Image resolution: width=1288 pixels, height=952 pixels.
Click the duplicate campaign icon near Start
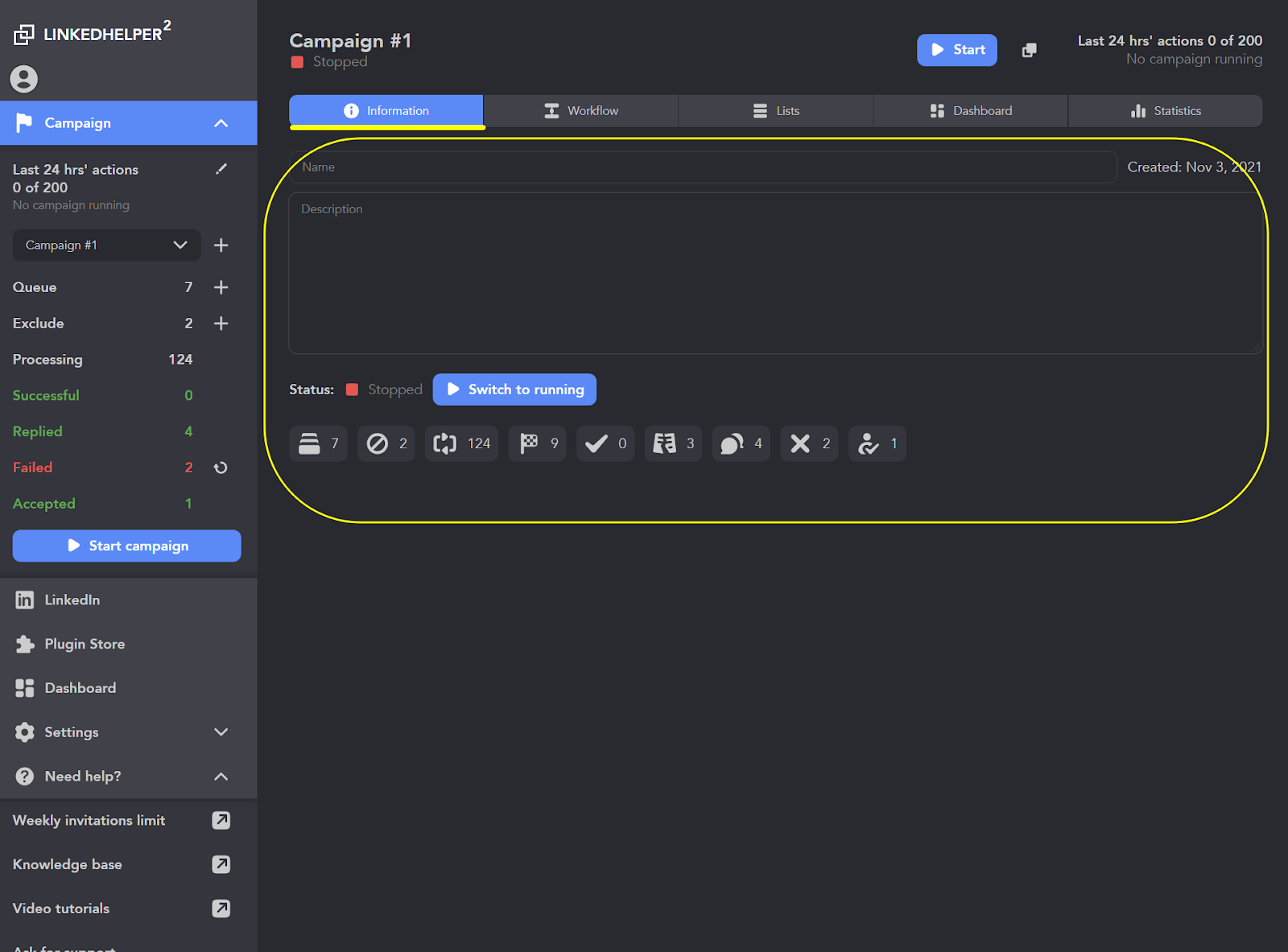pos(1029,50)
